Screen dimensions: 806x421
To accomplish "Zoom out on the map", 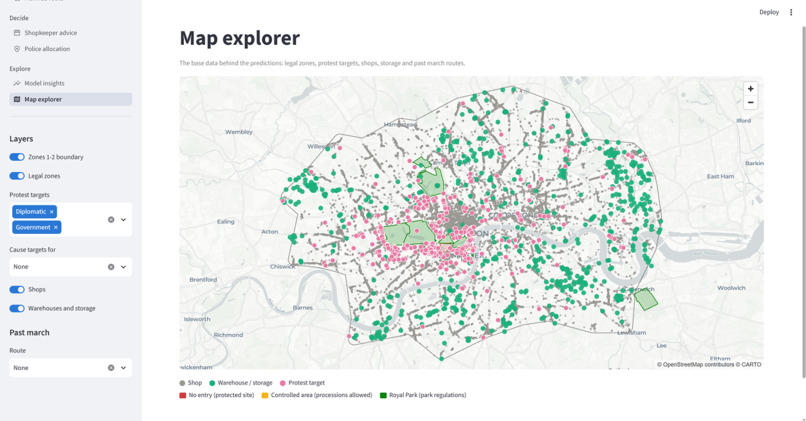I will [x=750, y=102].
